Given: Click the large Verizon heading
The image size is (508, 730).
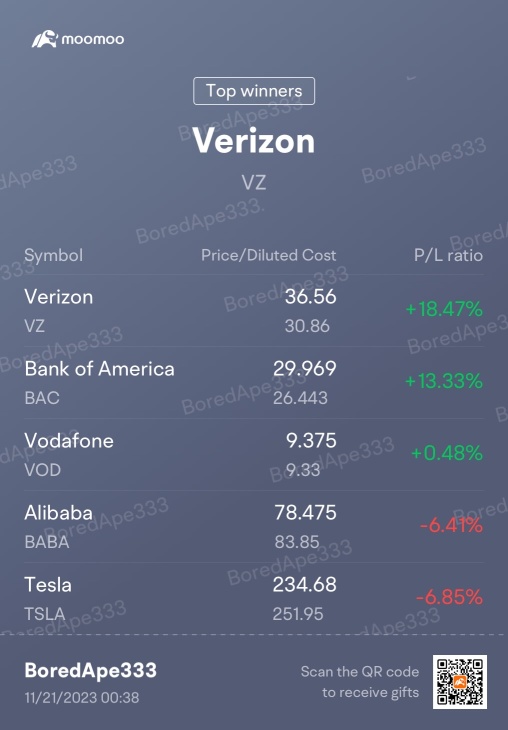Looking at the screenshot, I should pos(254,141).
